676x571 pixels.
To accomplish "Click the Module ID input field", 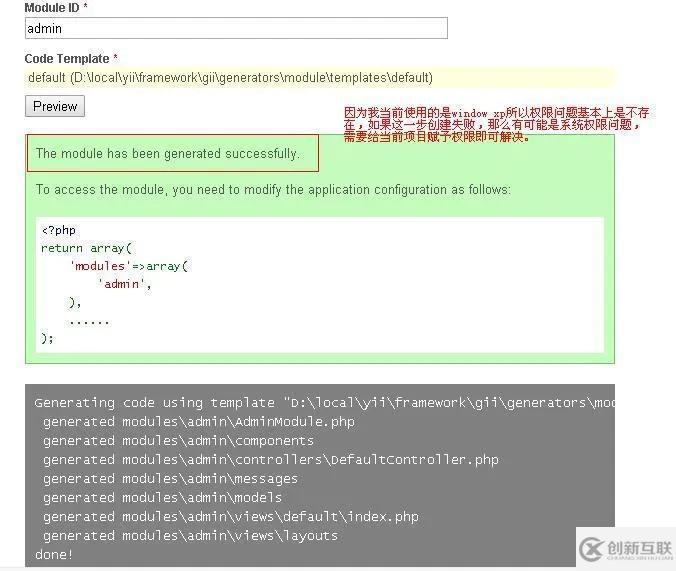I will point(236,28).
